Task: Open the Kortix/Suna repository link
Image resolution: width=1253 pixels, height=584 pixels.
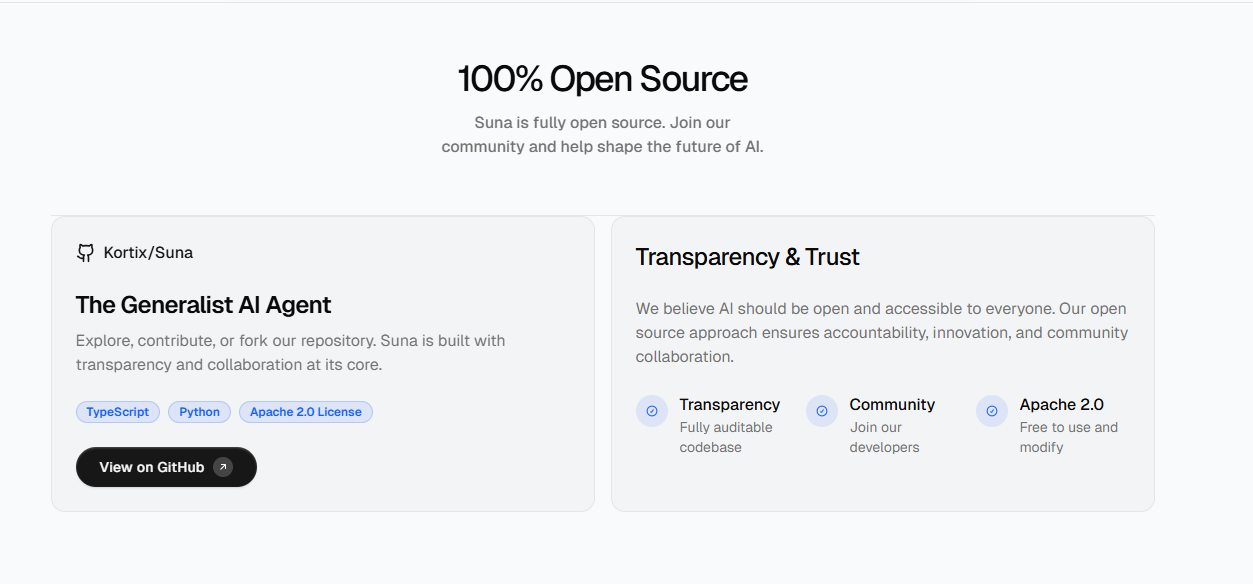Action: point(135,253)
